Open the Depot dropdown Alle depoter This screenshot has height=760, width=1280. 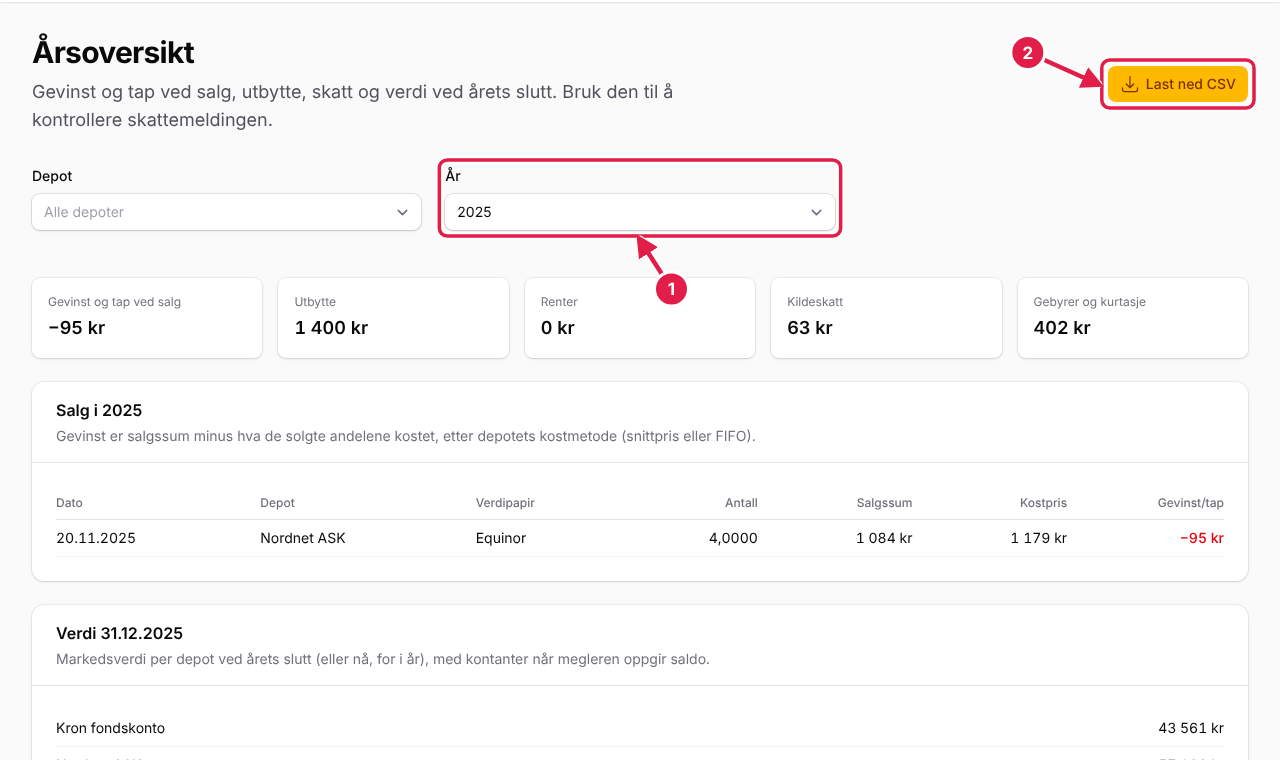(x=226, y=212)
